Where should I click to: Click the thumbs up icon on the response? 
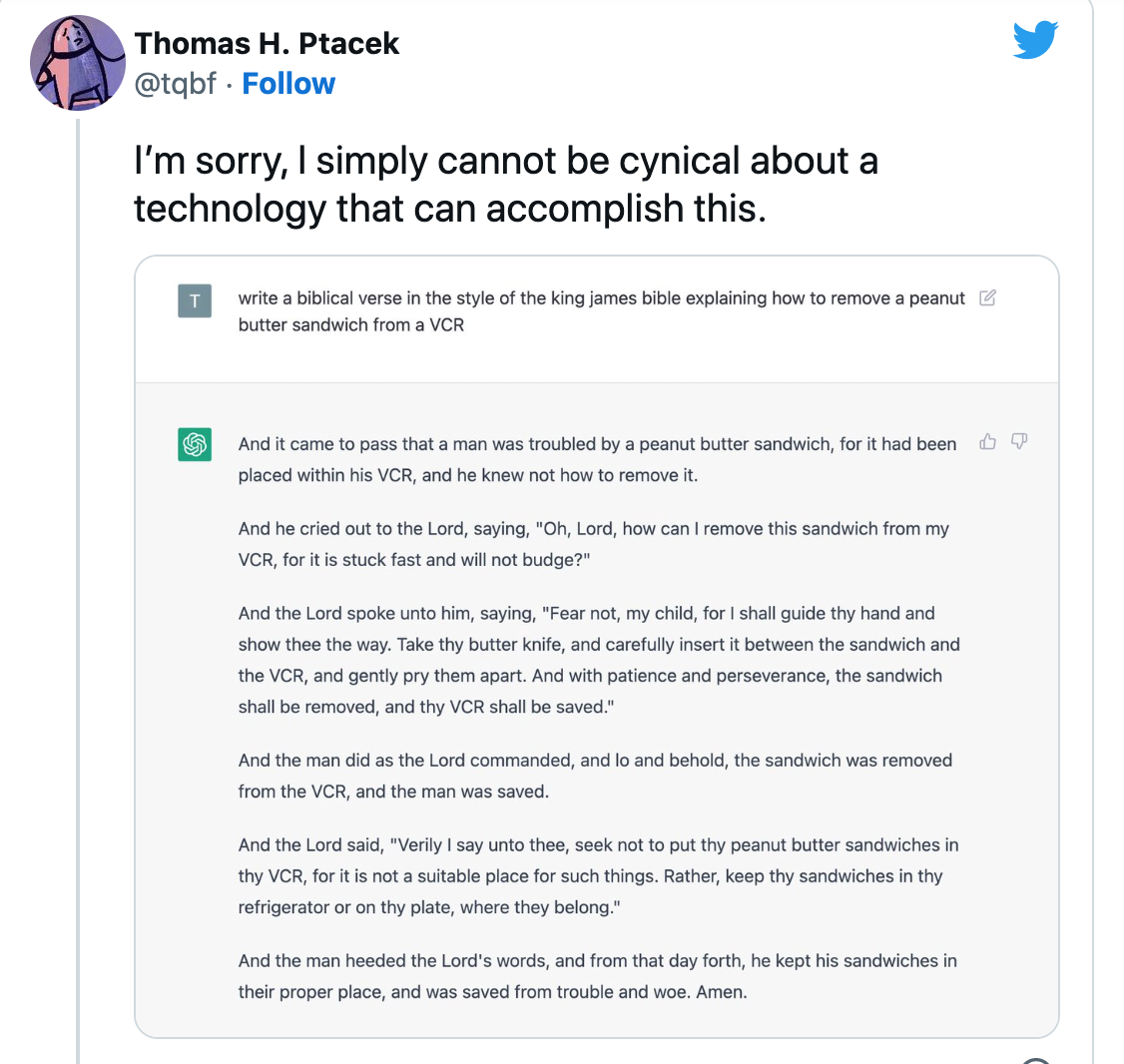[x=987, y=441]
